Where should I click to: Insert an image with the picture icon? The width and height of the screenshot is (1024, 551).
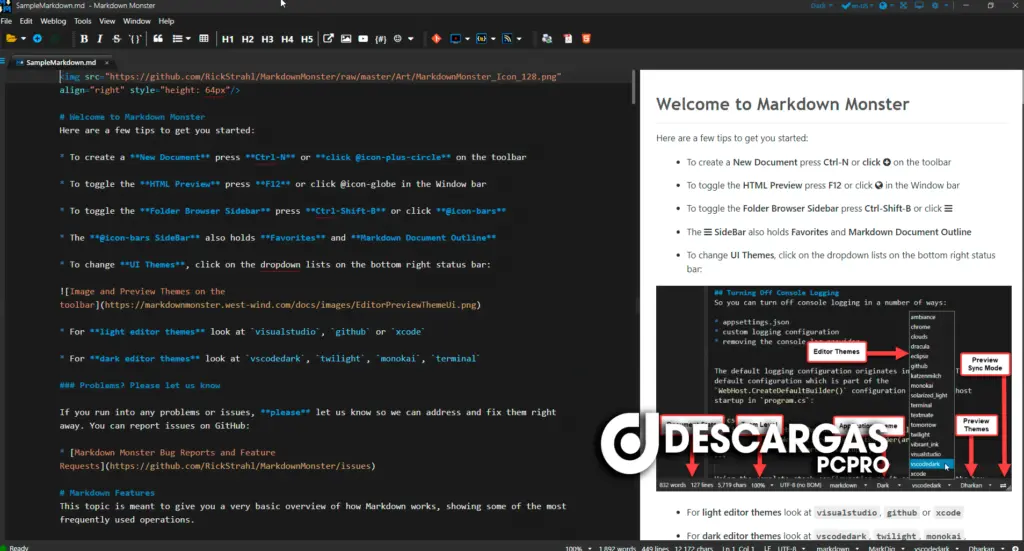coord(346,39)
